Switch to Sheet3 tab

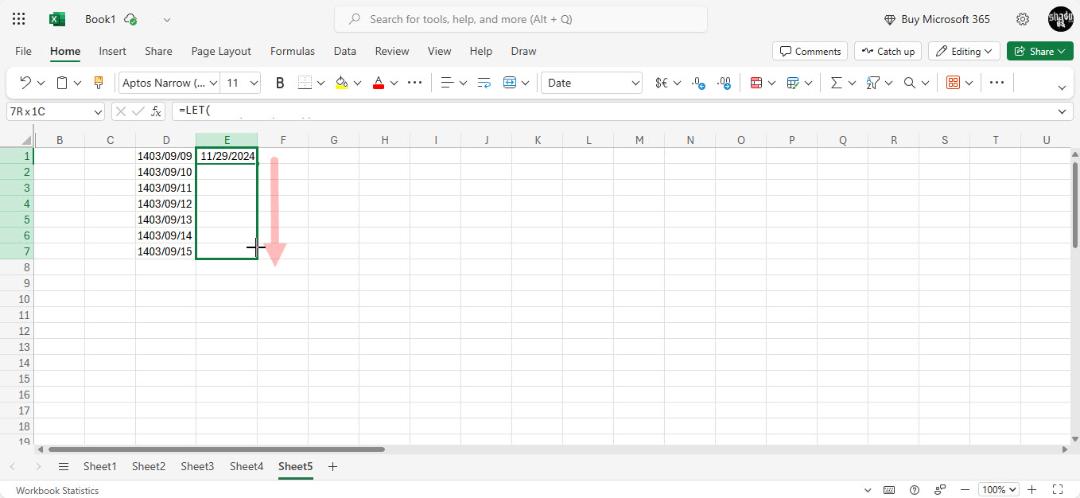tap(197, 466)
